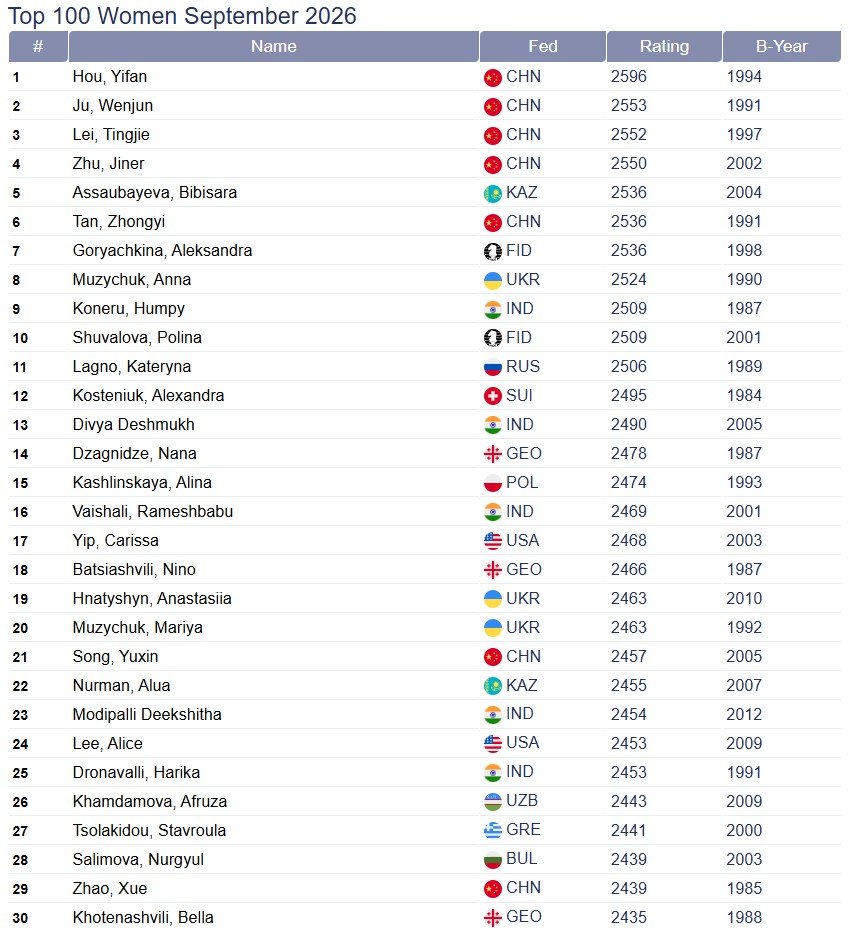Click the # rank column header
This screenshot has width=848, height=928.
tap(38, 46)
